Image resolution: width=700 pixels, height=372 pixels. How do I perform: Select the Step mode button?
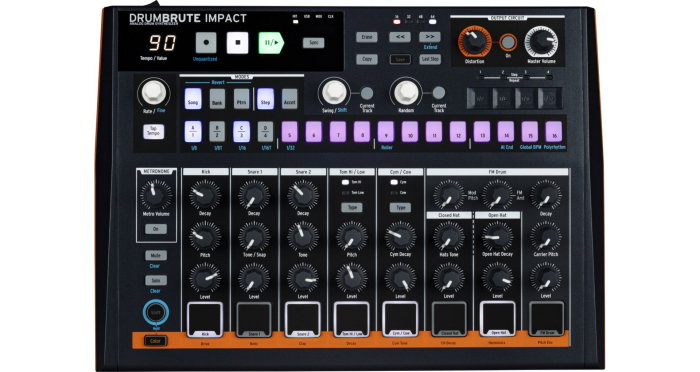(265, 99)
